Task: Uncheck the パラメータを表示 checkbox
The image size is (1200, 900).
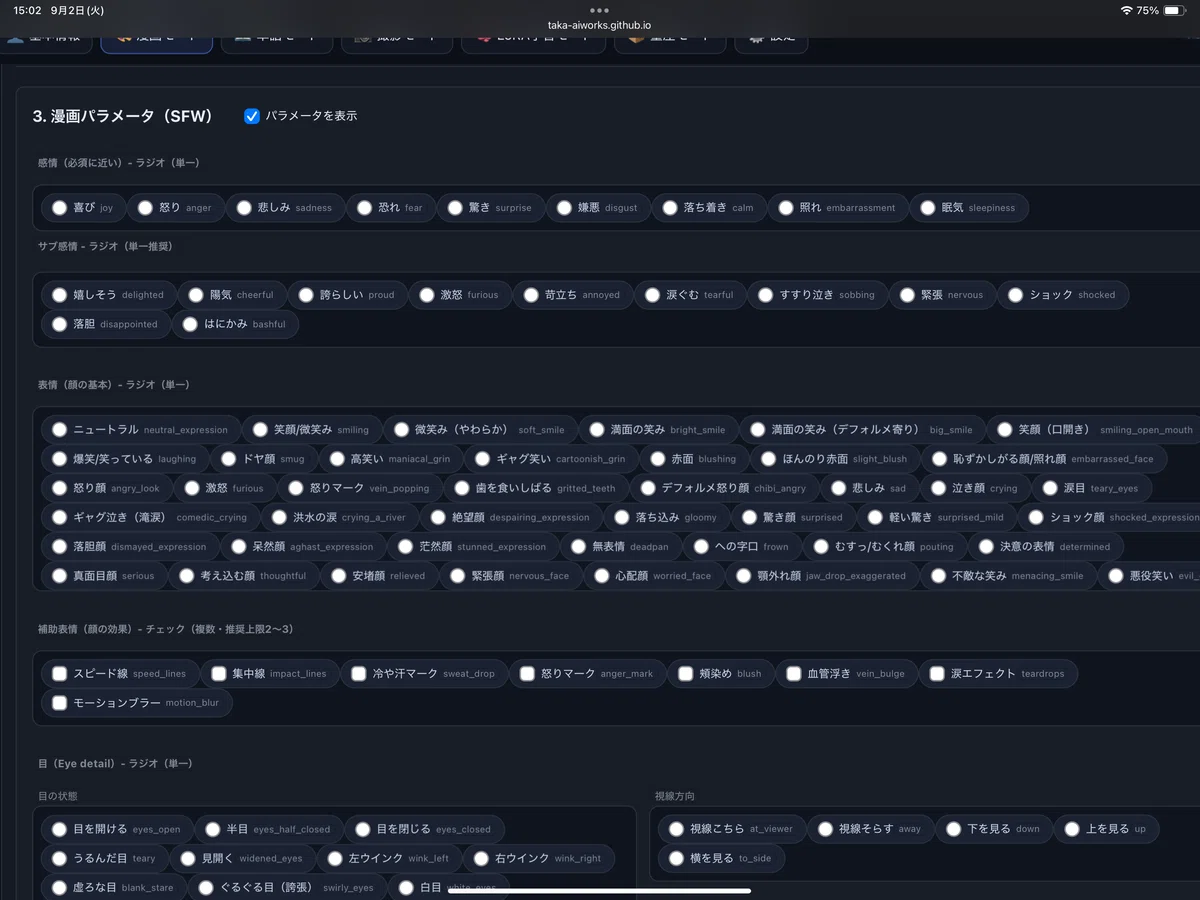Action: tap(252, 116)
